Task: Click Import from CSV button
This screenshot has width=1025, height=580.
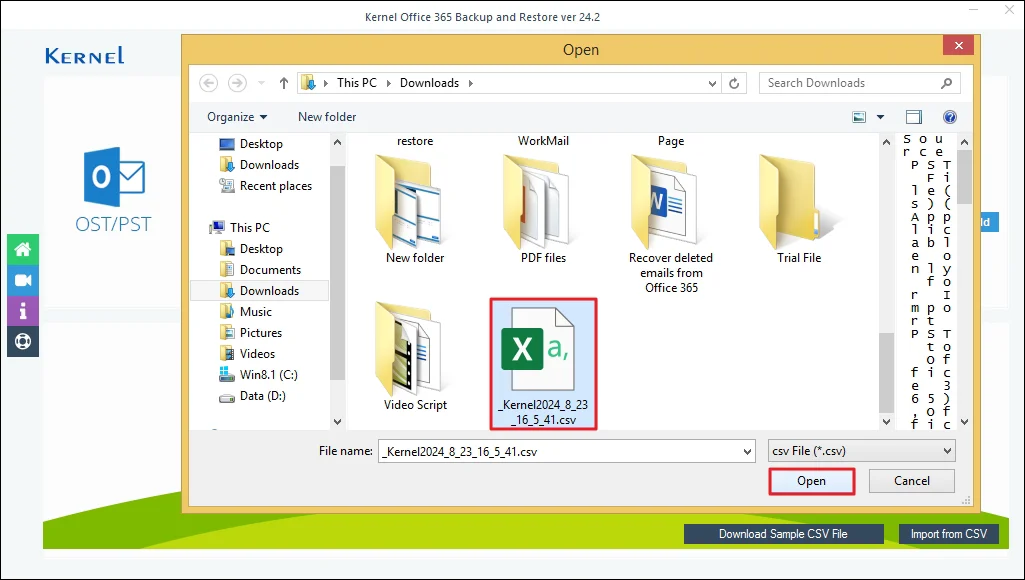Action: 949,534
